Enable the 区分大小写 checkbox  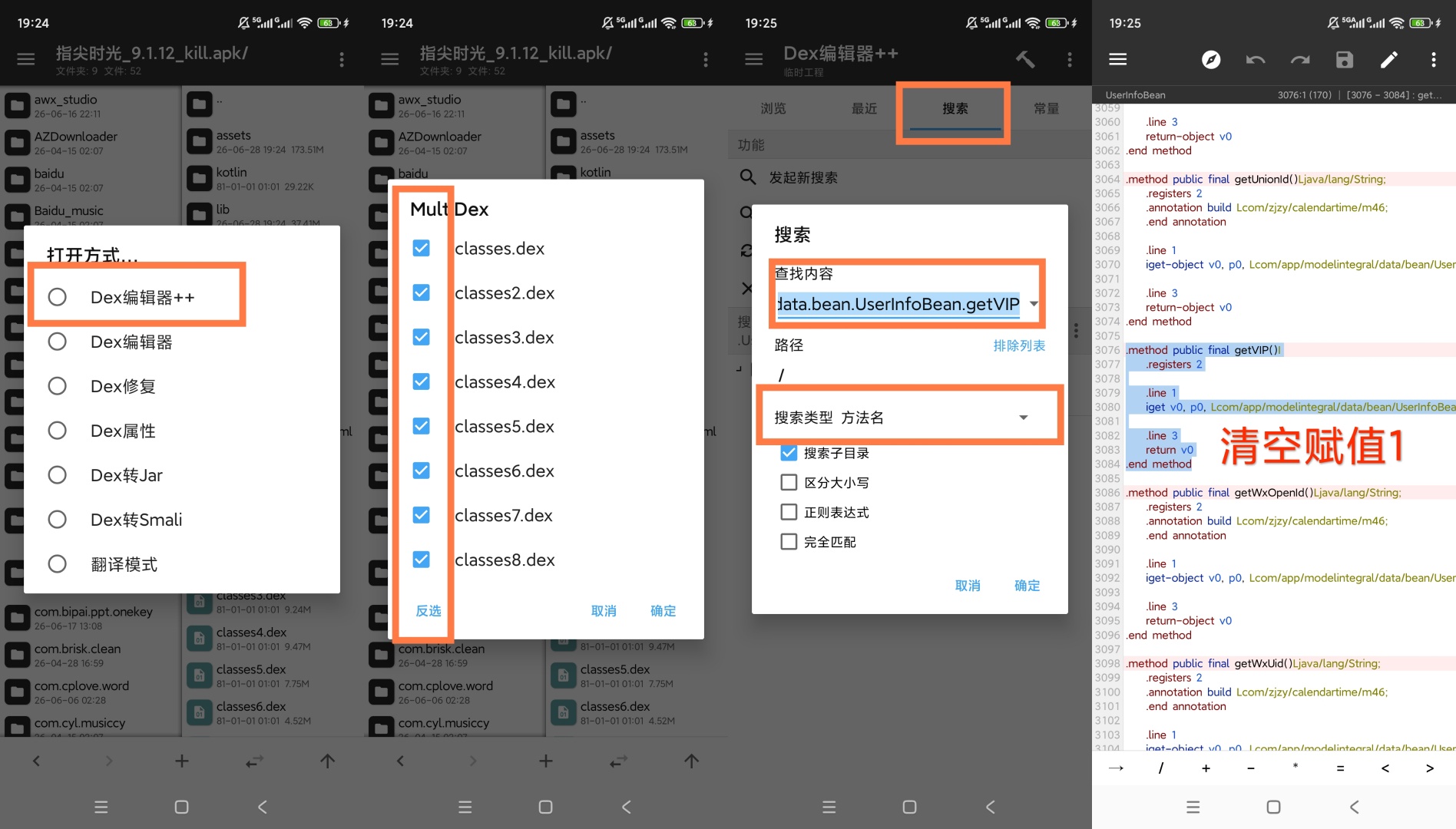789,482
